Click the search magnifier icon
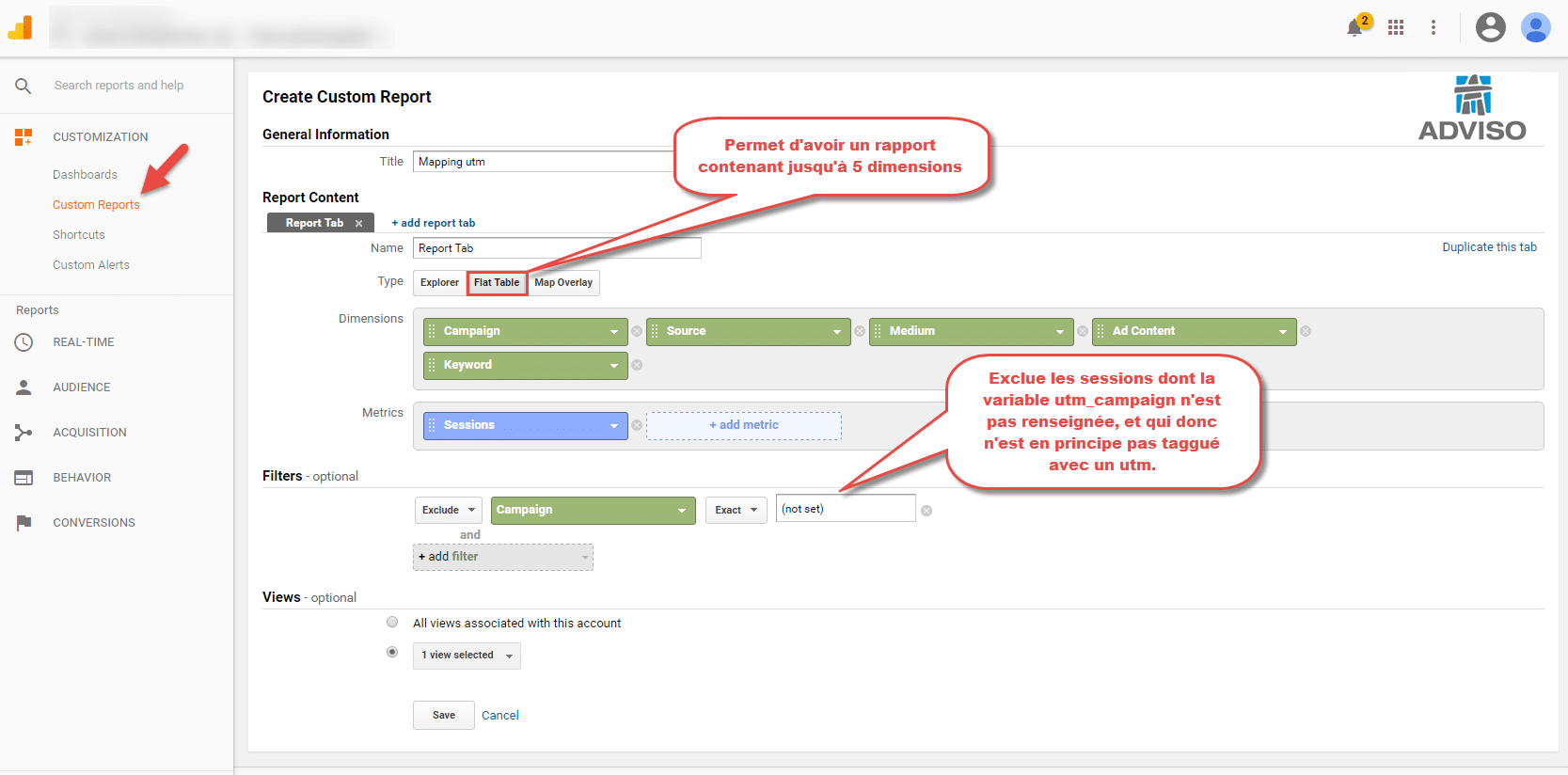The height and width of the screenshot is (775, 1568). pos(24,86)
